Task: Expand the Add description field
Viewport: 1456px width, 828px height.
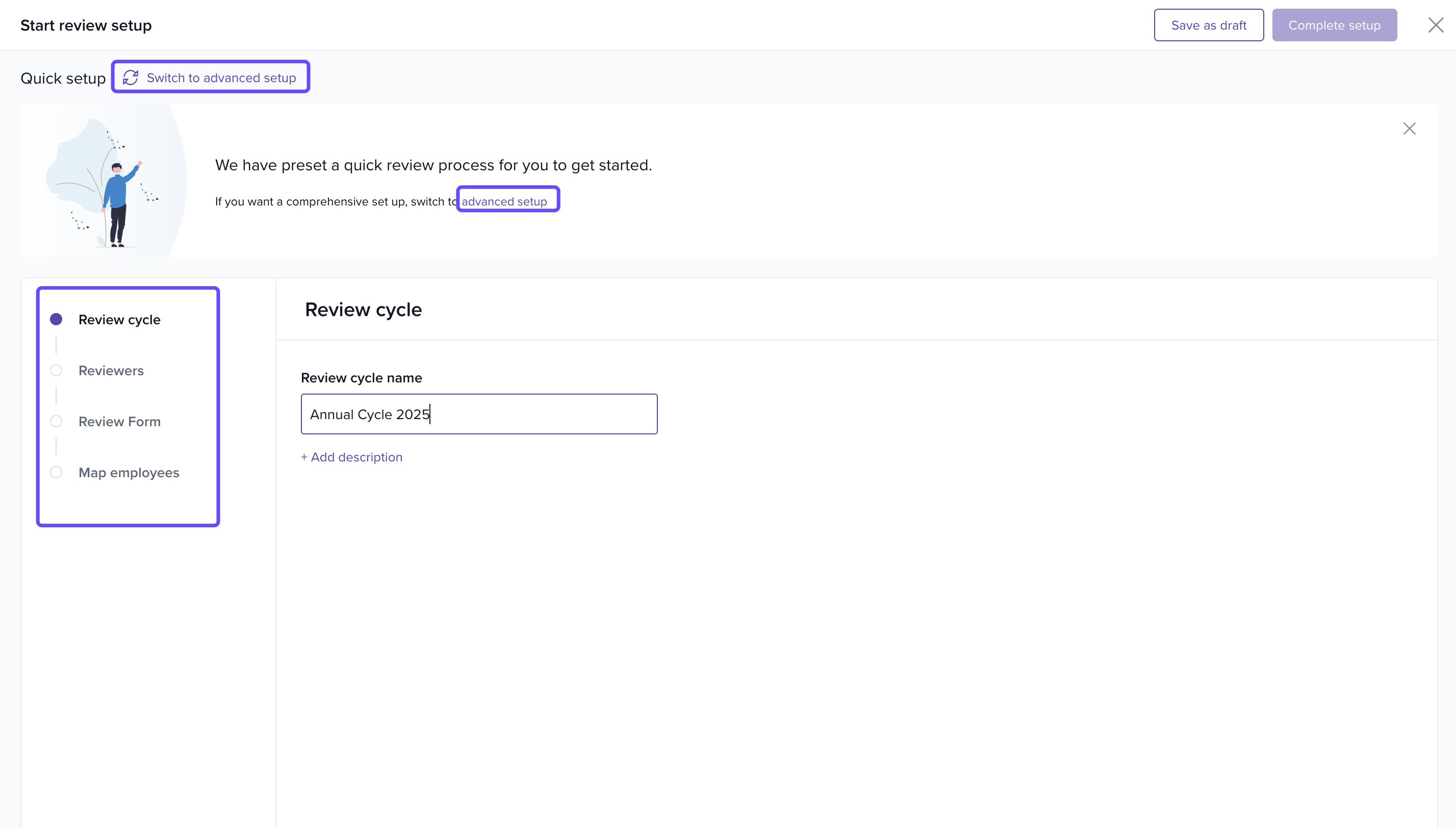Action: click(351, 457)
